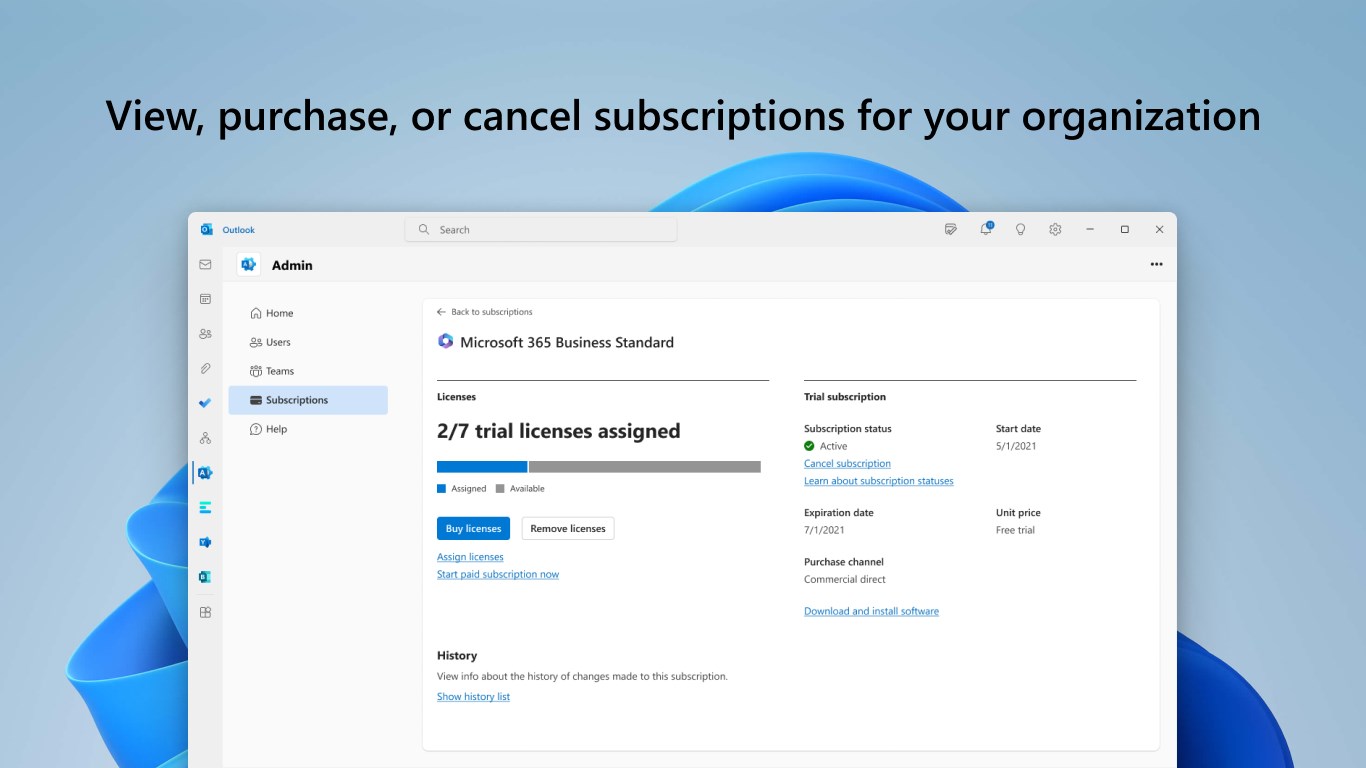The image size is (1366, 768).
Task: Maximize the Outlook window
Action: [1124, 229]
